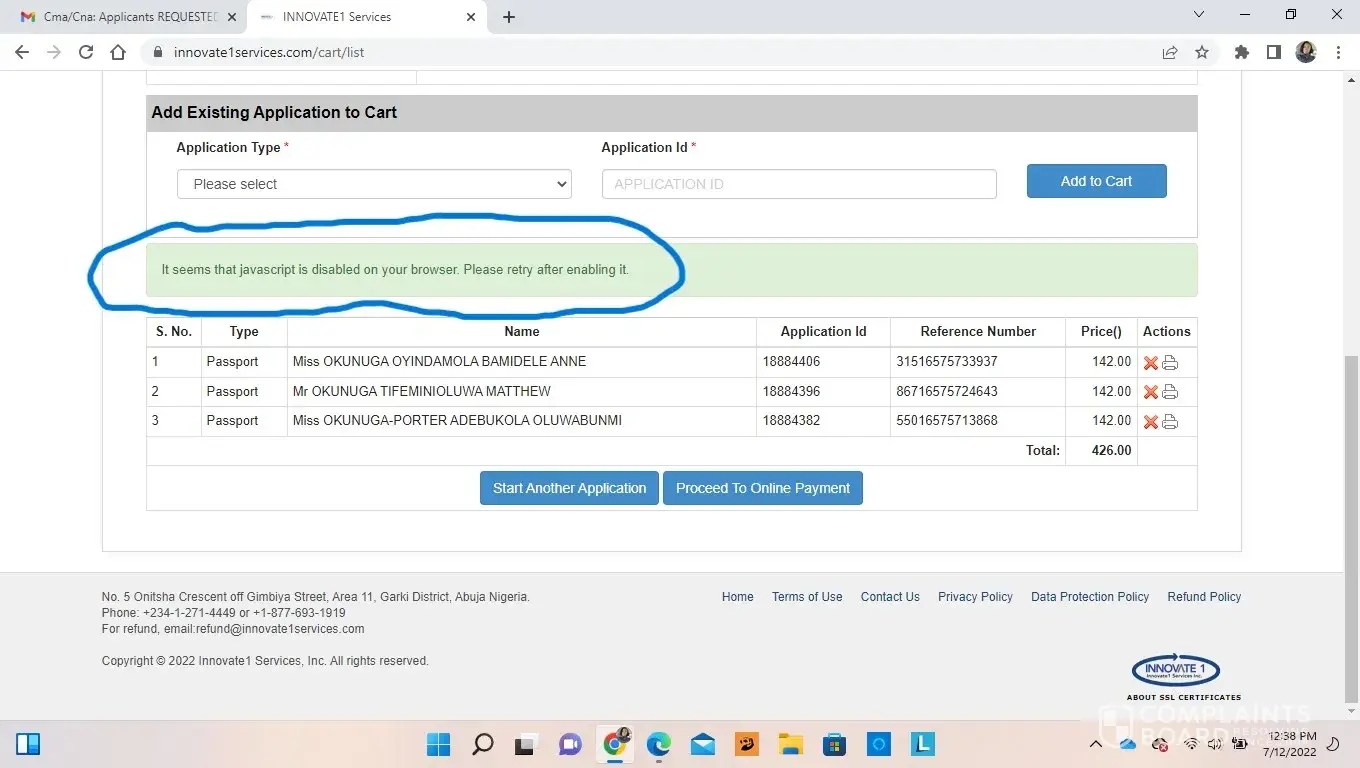Image resolution: width=1360 pixels, height=768 pixels.
Task: Open the Chrome extensions puzzle icon
Action: pyautogui.click(x=1242, y=52)
